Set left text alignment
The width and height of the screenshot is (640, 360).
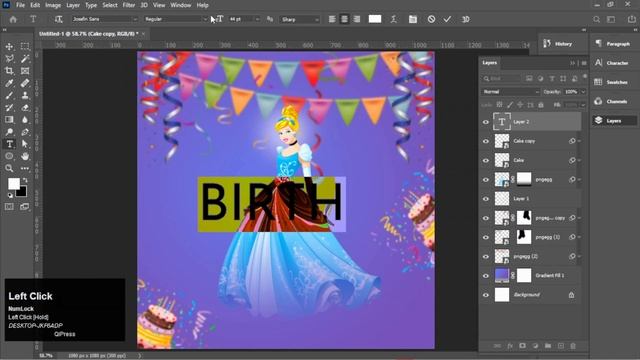(332, 19)
